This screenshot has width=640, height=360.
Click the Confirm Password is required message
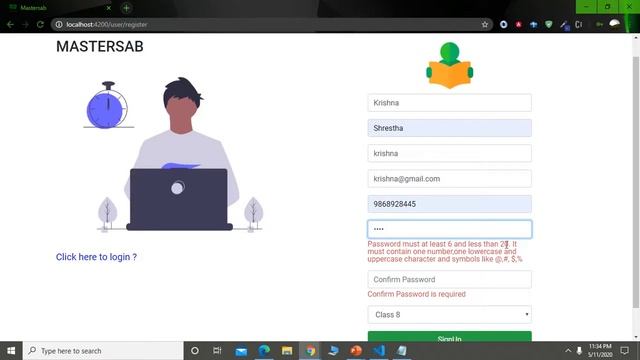(x=416, y=294)
